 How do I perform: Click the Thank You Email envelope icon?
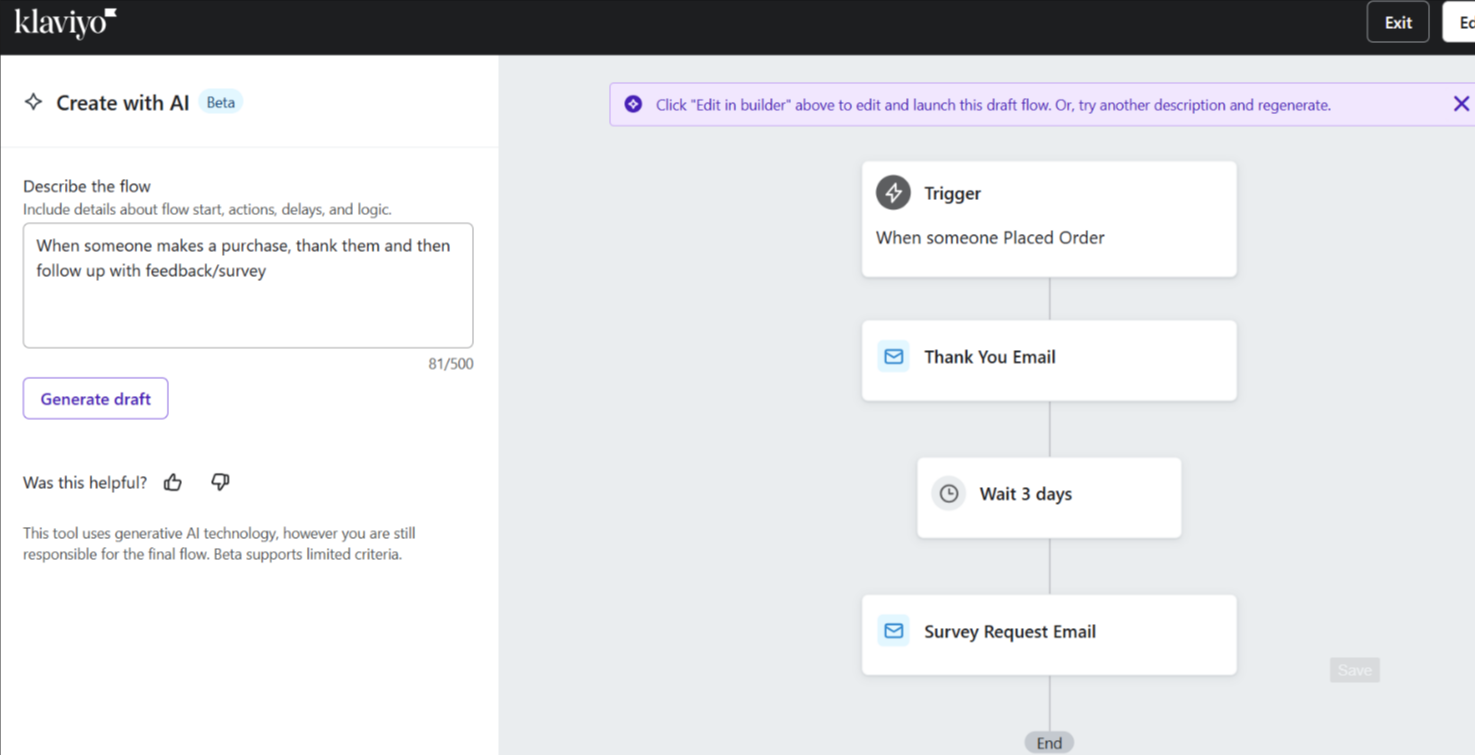coord(892,356)
